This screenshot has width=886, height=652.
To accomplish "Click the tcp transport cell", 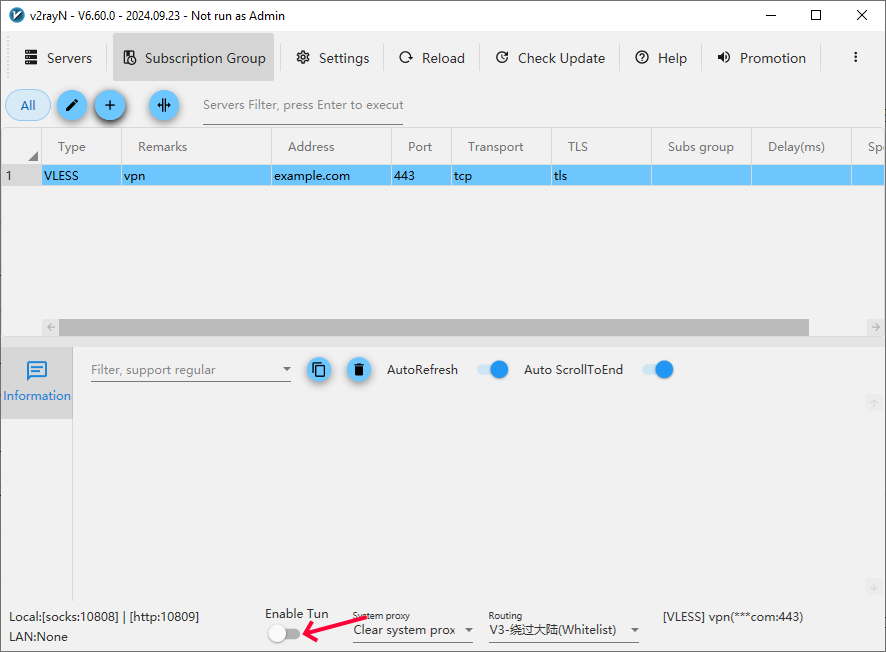I will [x=501, y=176].
